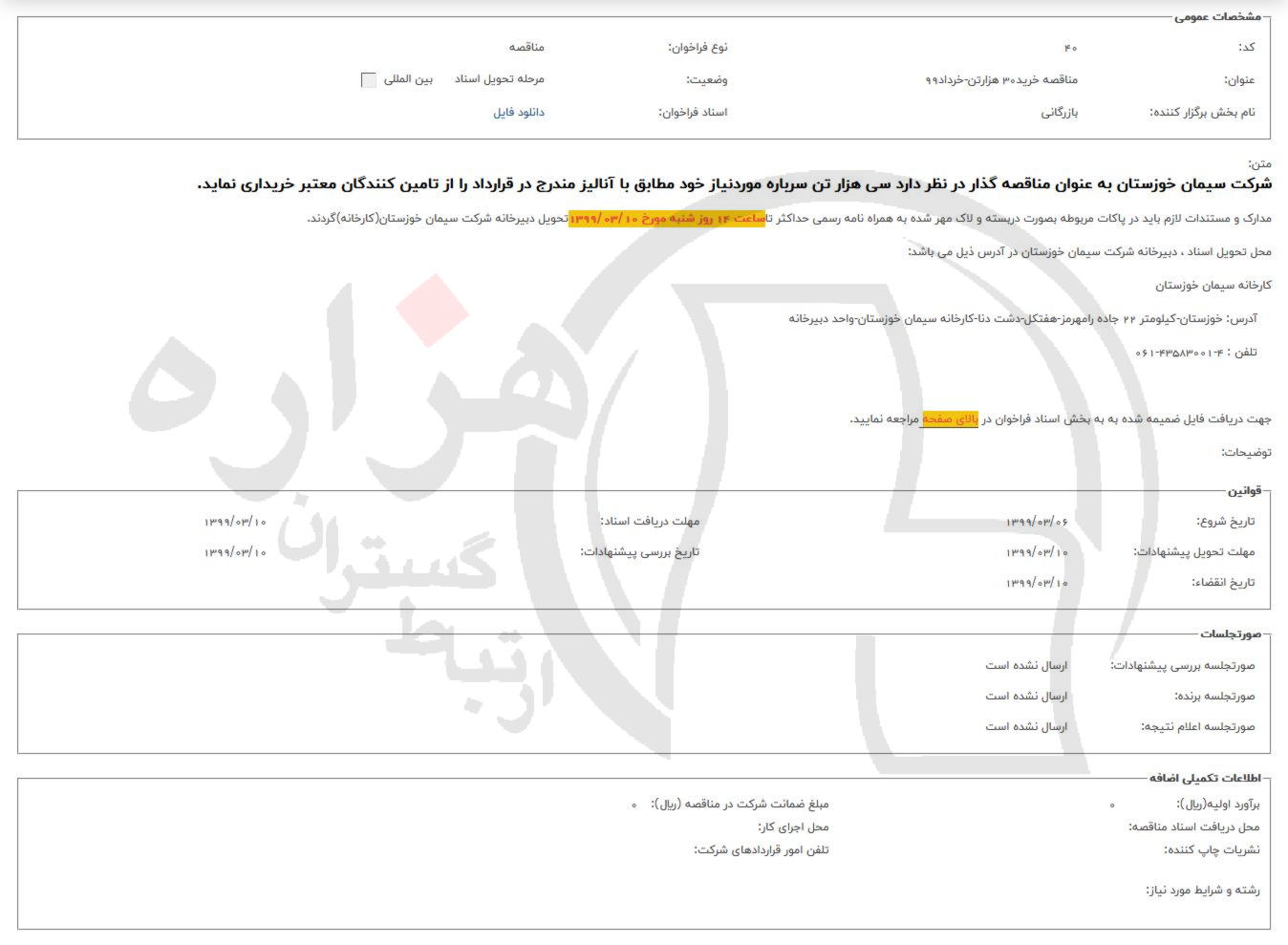Viewport: 1288px width, 945px height.
Task: Select the کارخانه سیمان خوزستان line
Action: pos(1213,286)
